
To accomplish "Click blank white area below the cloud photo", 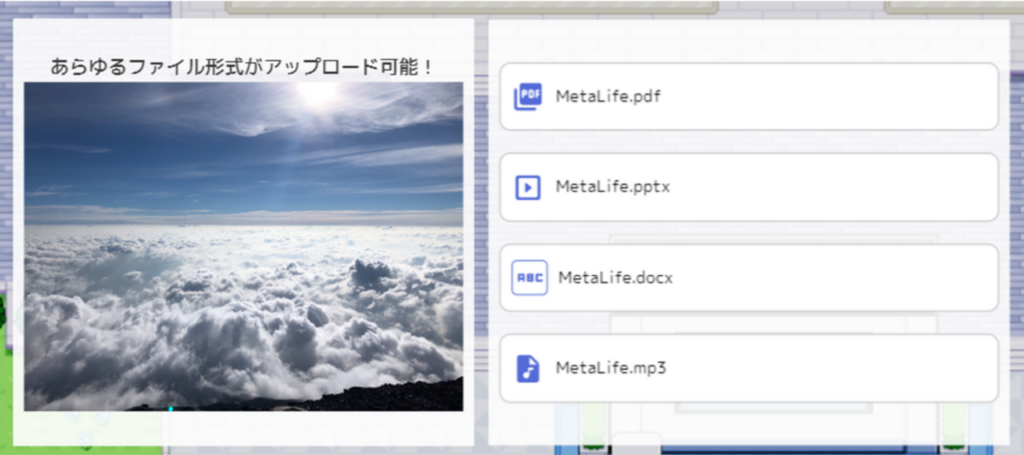I will (243, 428).
